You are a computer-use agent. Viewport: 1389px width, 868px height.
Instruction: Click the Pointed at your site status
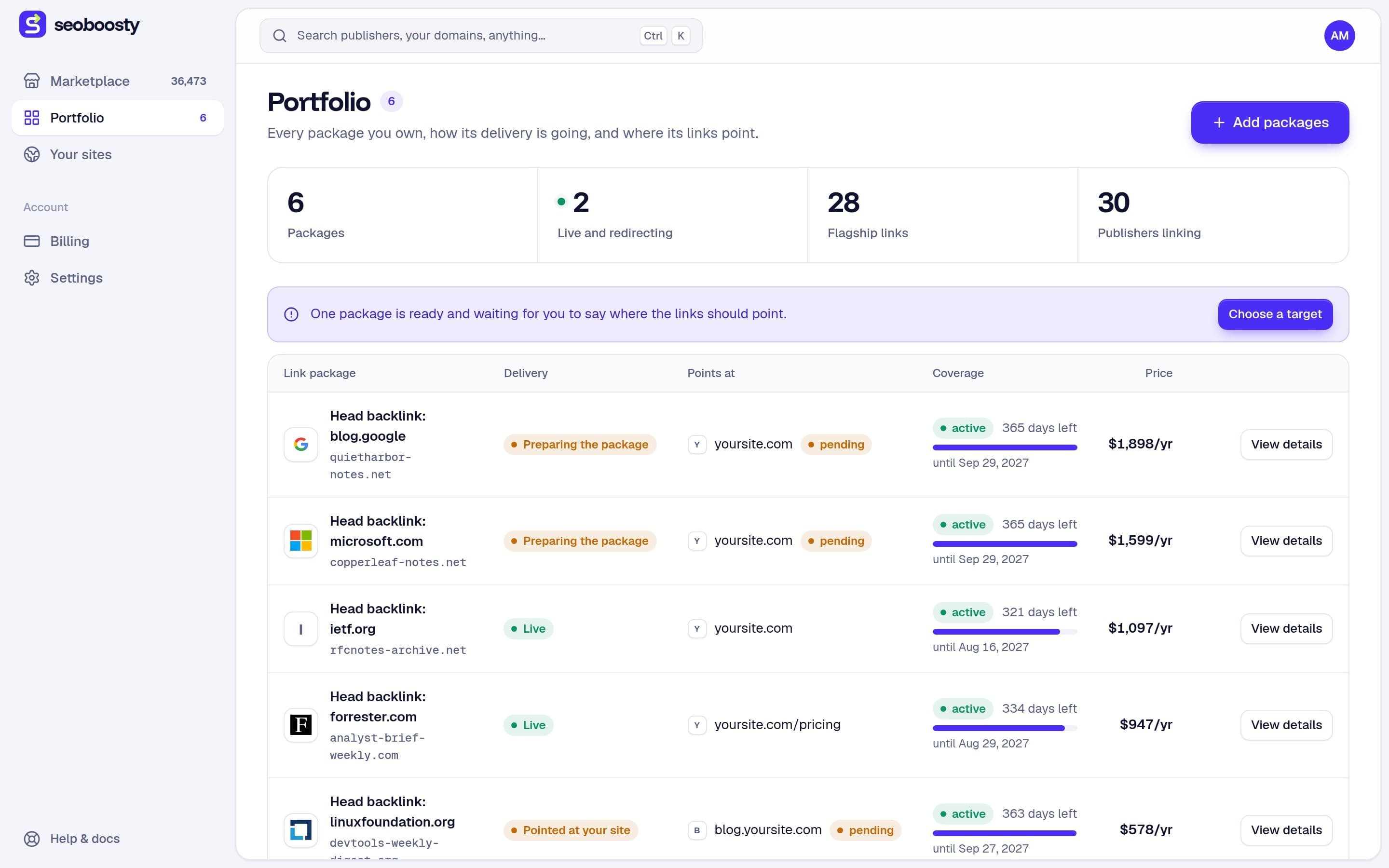point(571,830)
